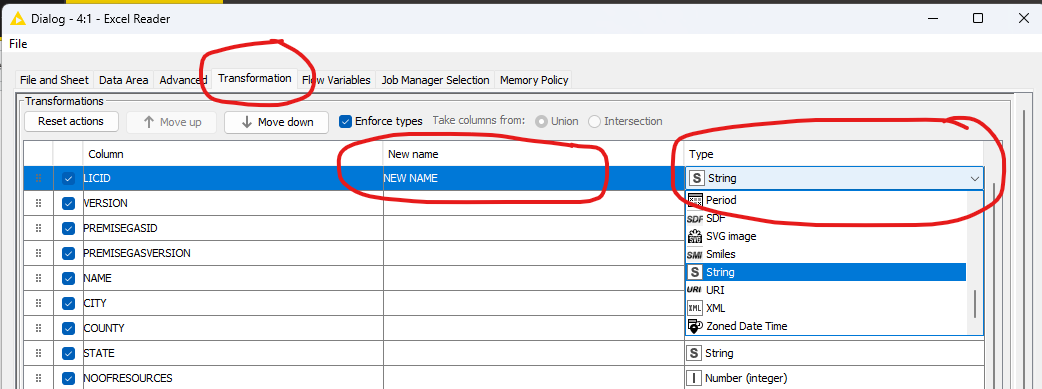
Task: Click the Move down button
Action: [x=277, y=122]
